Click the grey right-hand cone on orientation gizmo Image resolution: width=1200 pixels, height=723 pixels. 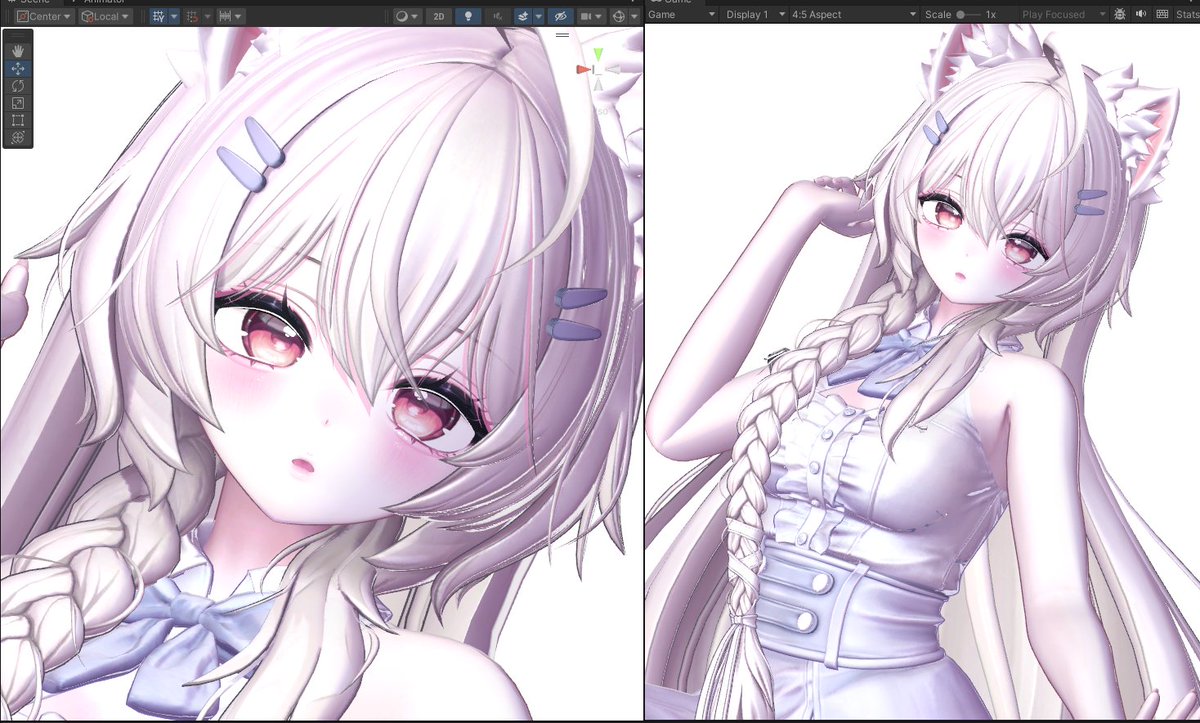coord(613,69)
